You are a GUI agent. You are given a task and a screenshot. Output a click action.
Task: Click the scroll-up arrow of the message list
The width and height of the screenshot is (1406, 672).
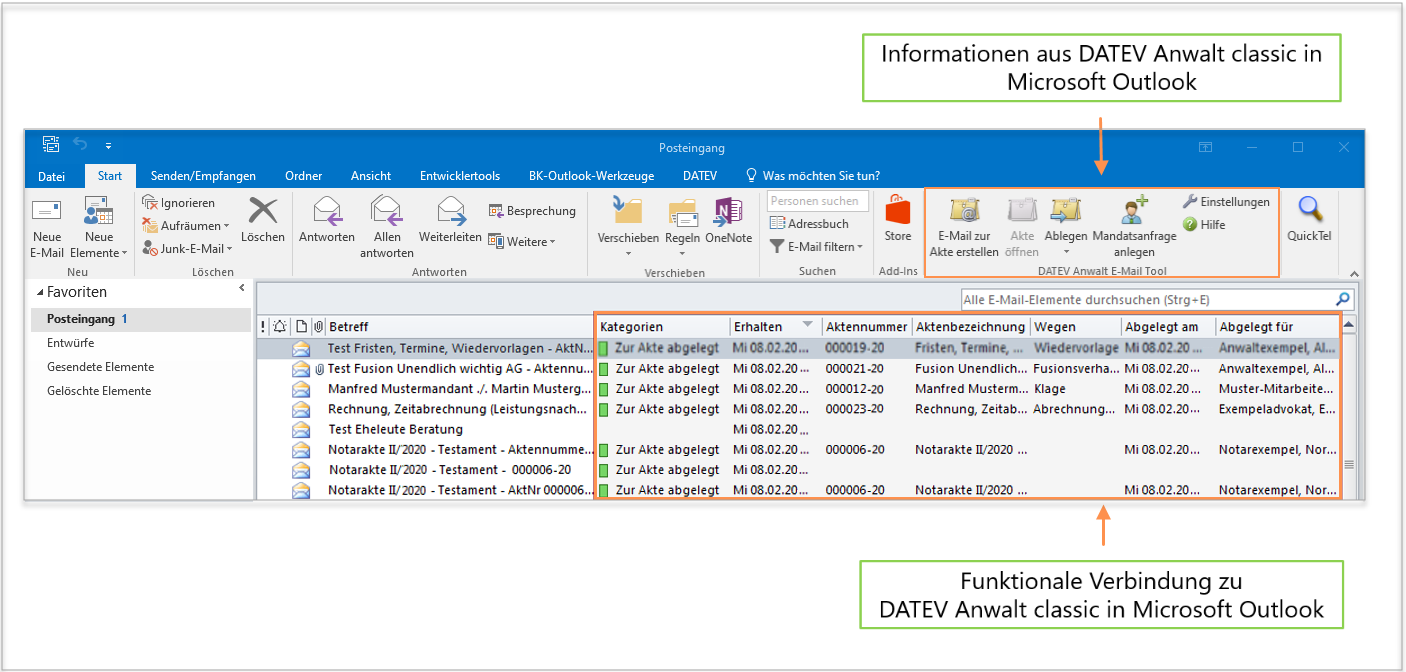pyautogui.click(x=1348, y=326)
